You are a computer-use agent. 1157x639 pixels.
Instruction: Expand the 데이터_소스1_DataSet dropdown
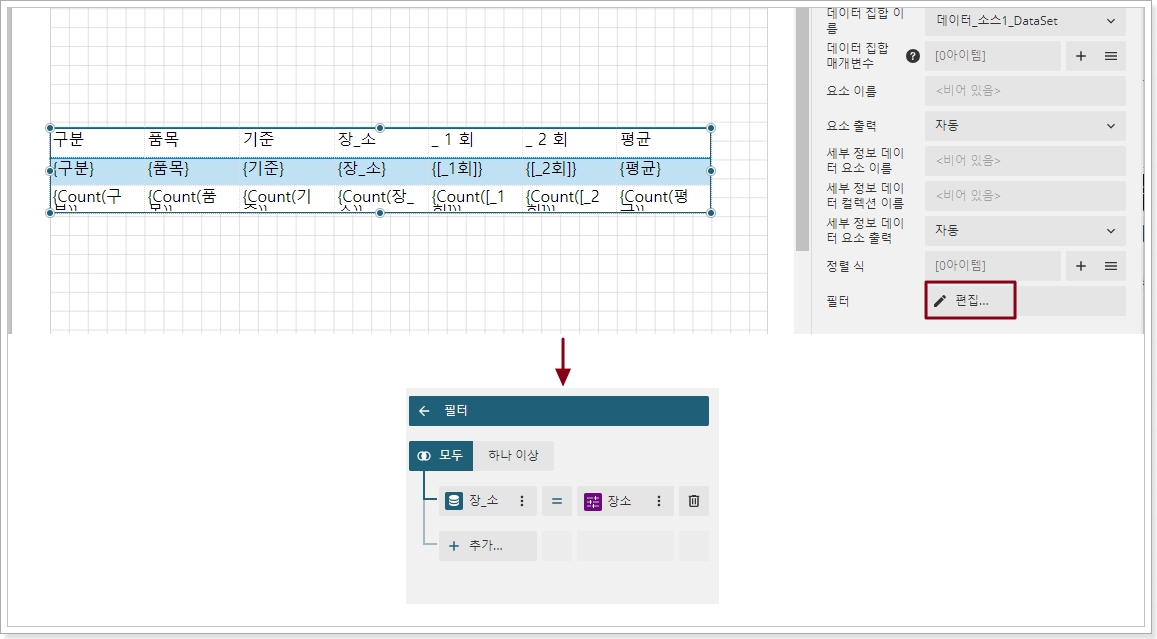(x=1024, y=21)
